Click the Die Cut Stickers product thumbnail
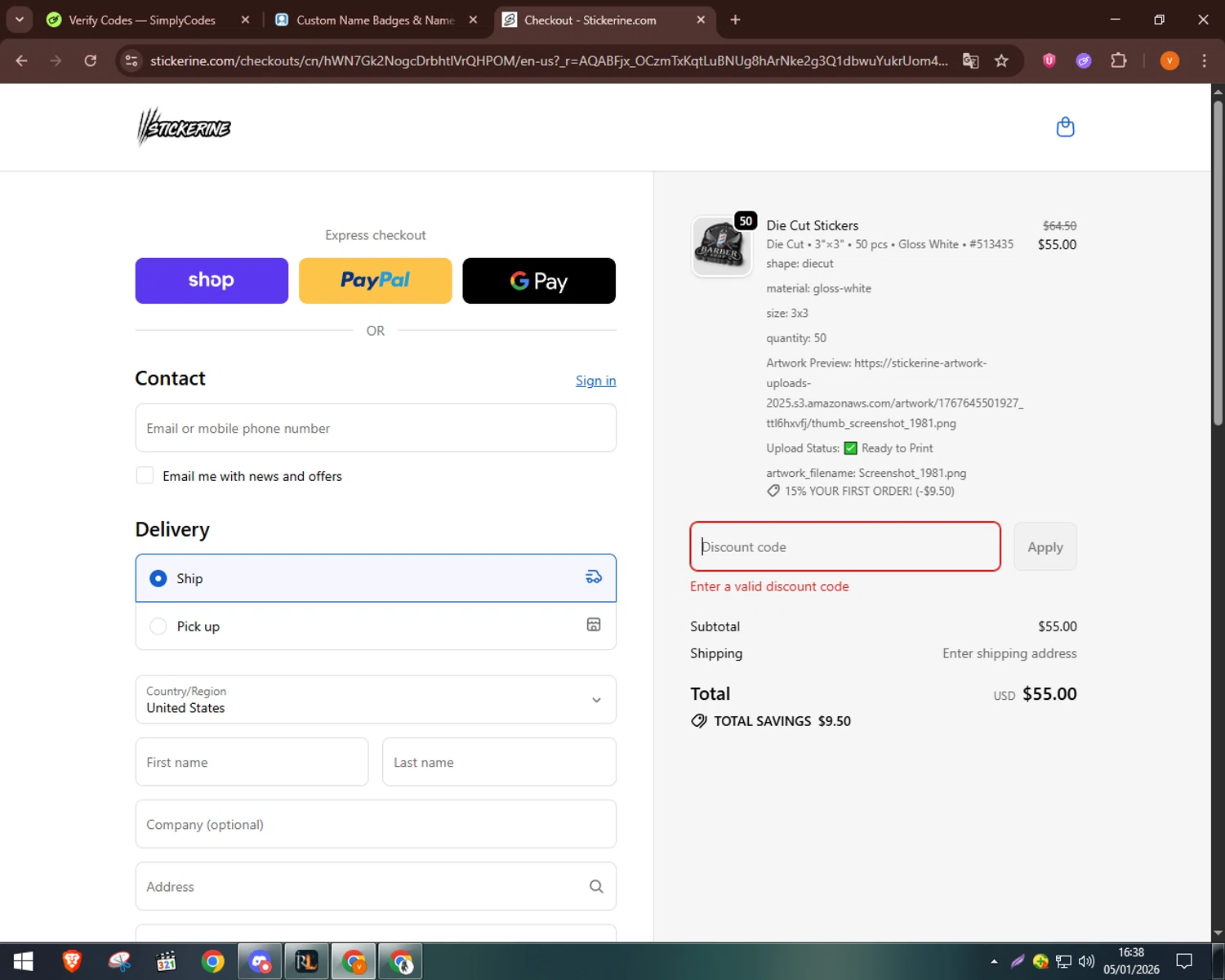Image resolution: width=1225 pixels, height=980 pixels. point(721,247)
